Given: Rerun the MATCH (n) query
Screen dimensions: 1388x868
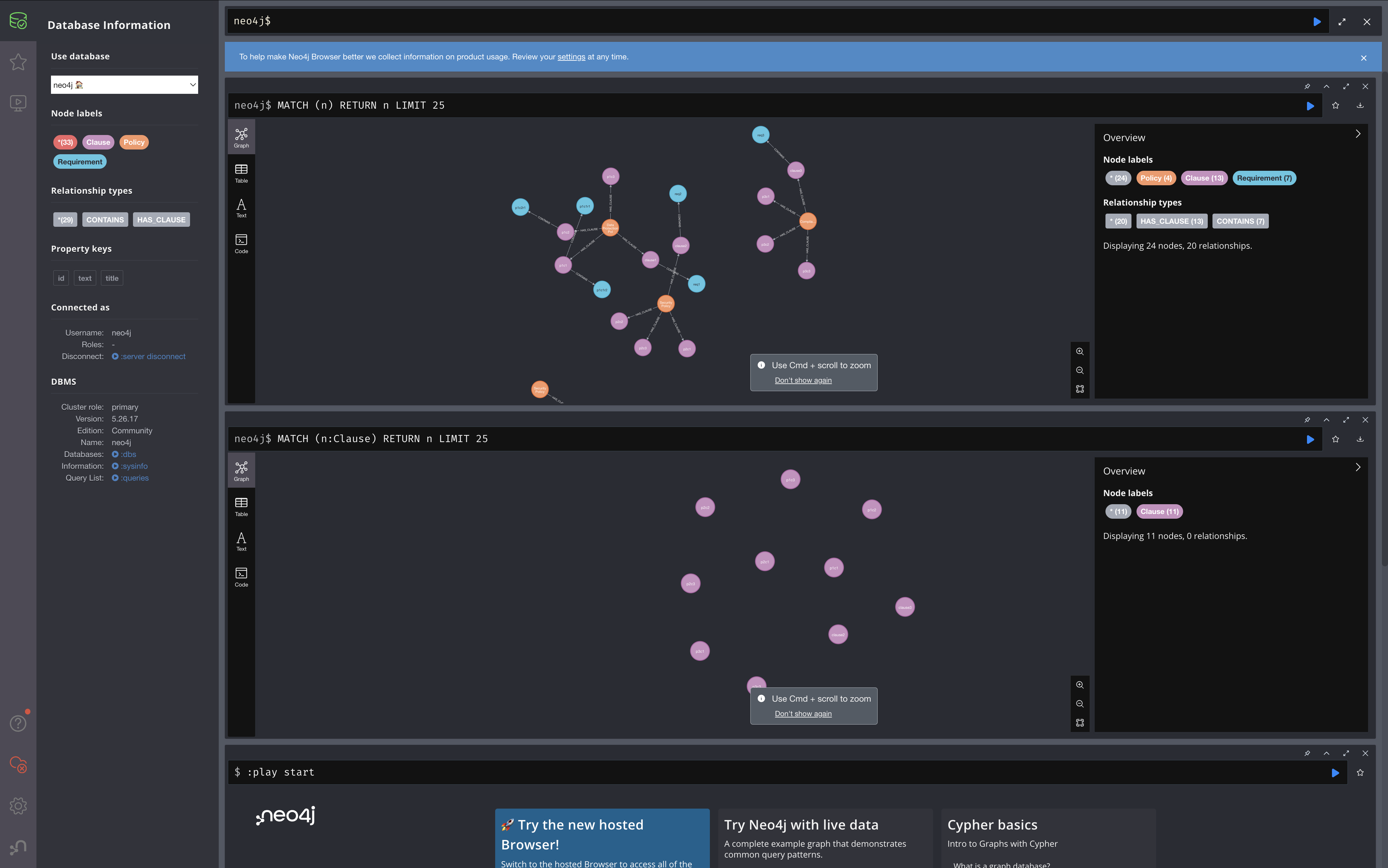Looking at the screenshot, I should 1310,106.
